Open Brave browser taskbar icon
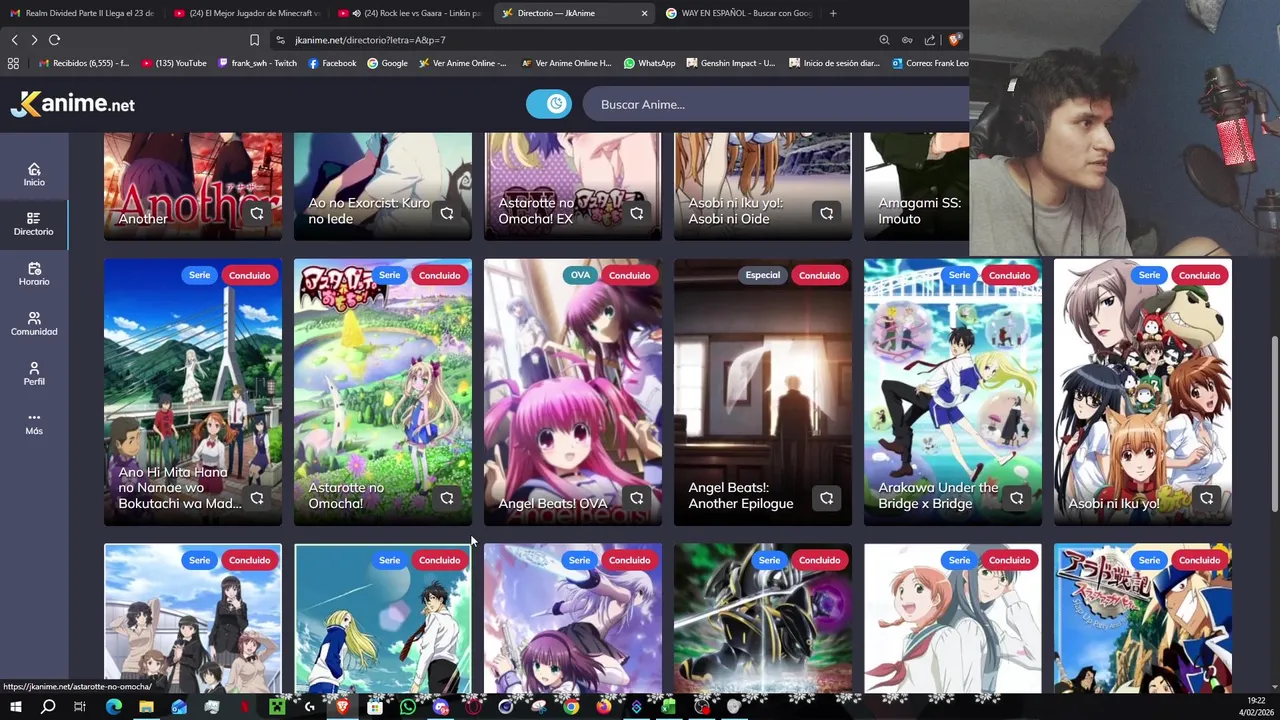Viewport: 1280px width, 720px height. [x=342, y=707]
